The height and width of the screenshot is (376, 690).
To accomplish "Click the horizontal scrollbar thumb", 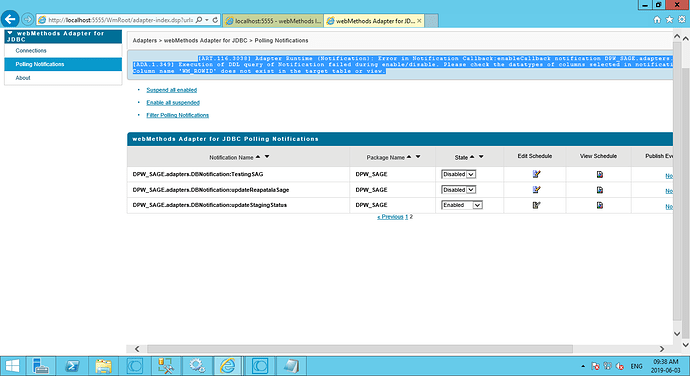I will point(360,349).
